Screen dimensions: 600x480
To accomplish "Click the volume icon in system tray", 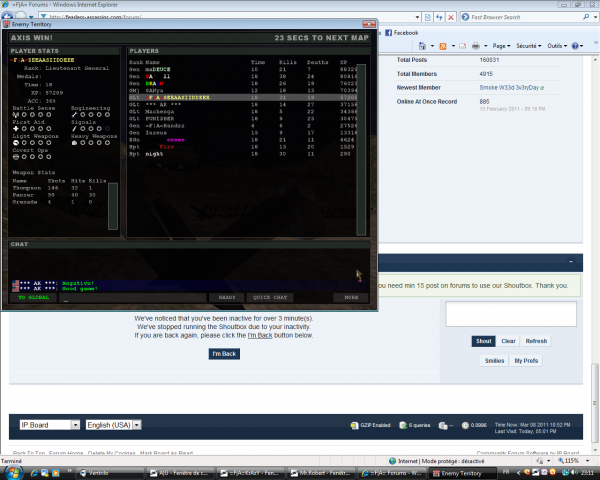I will (x=574, y=472).
